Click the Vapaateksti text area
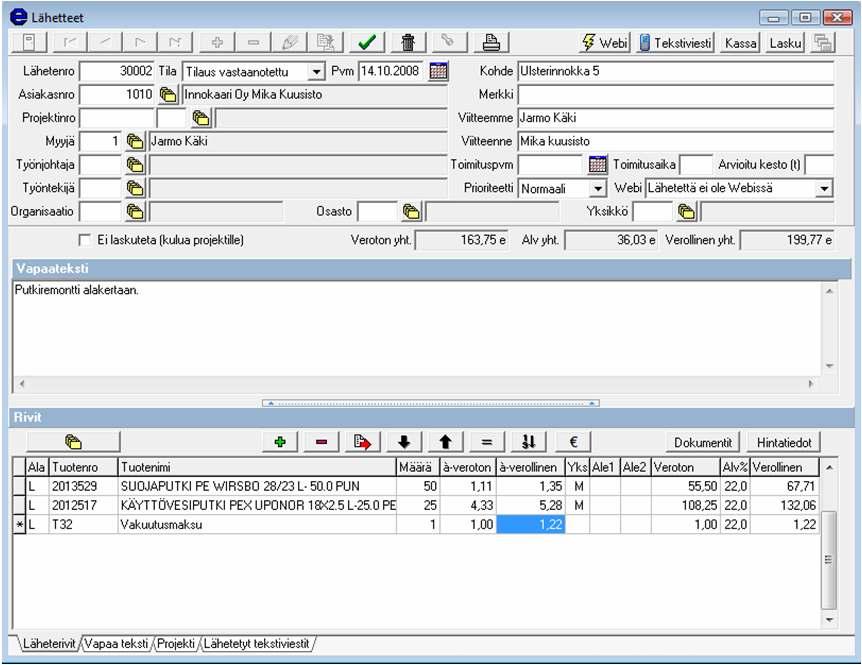The width and height of the screenshot is (862, 665). (x=418, y=329)
